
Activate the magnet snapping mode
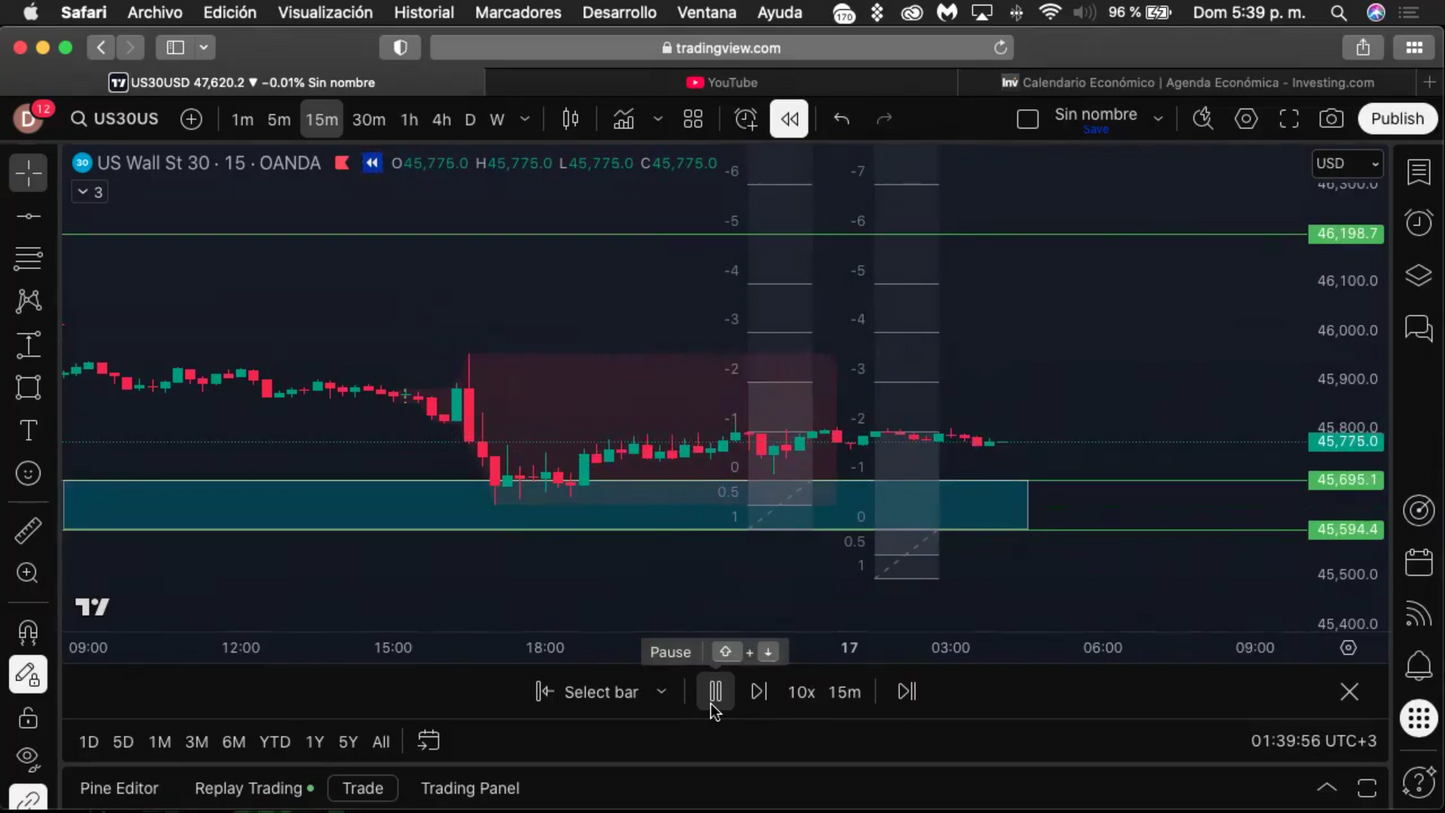click(28, 631)
